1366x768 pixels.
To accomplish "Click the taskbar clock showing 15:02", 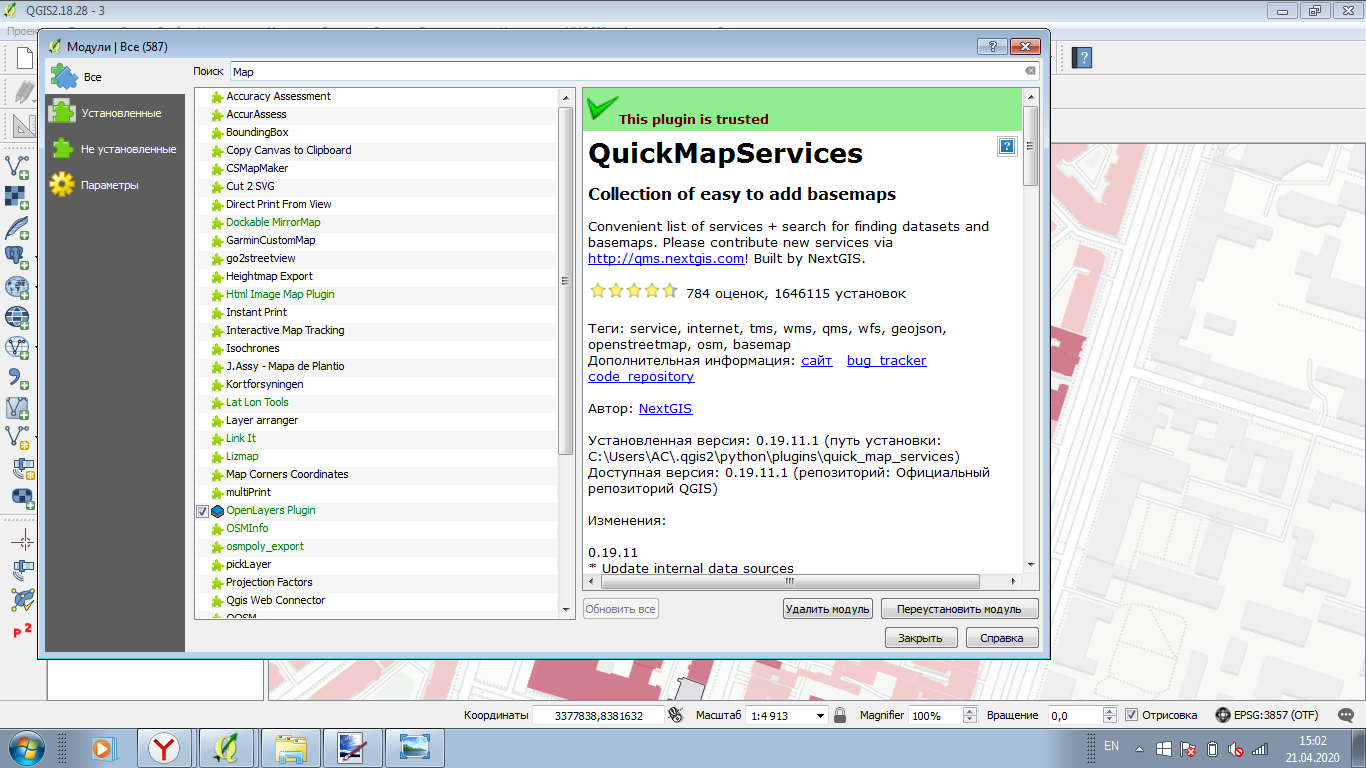I will 1312,748.
